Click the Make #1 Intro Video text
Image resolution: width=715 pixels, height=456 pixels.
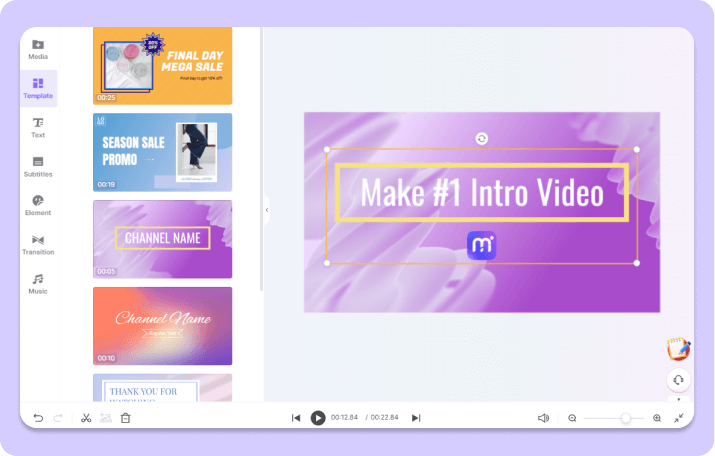click(482, 193)
